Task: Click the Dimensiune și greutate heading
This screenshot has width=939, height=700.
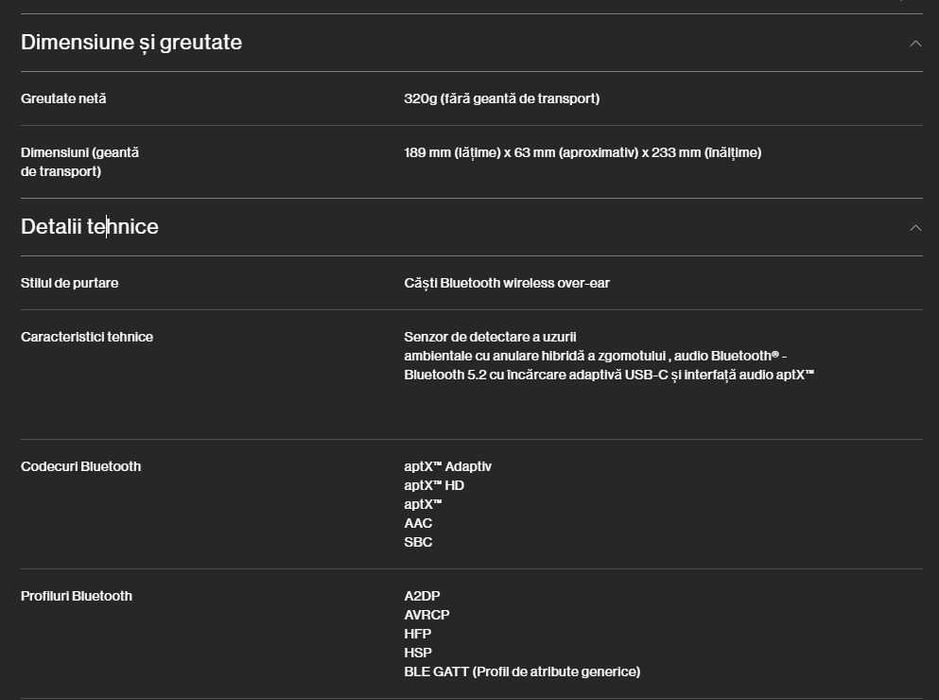Action: point(131,42)
